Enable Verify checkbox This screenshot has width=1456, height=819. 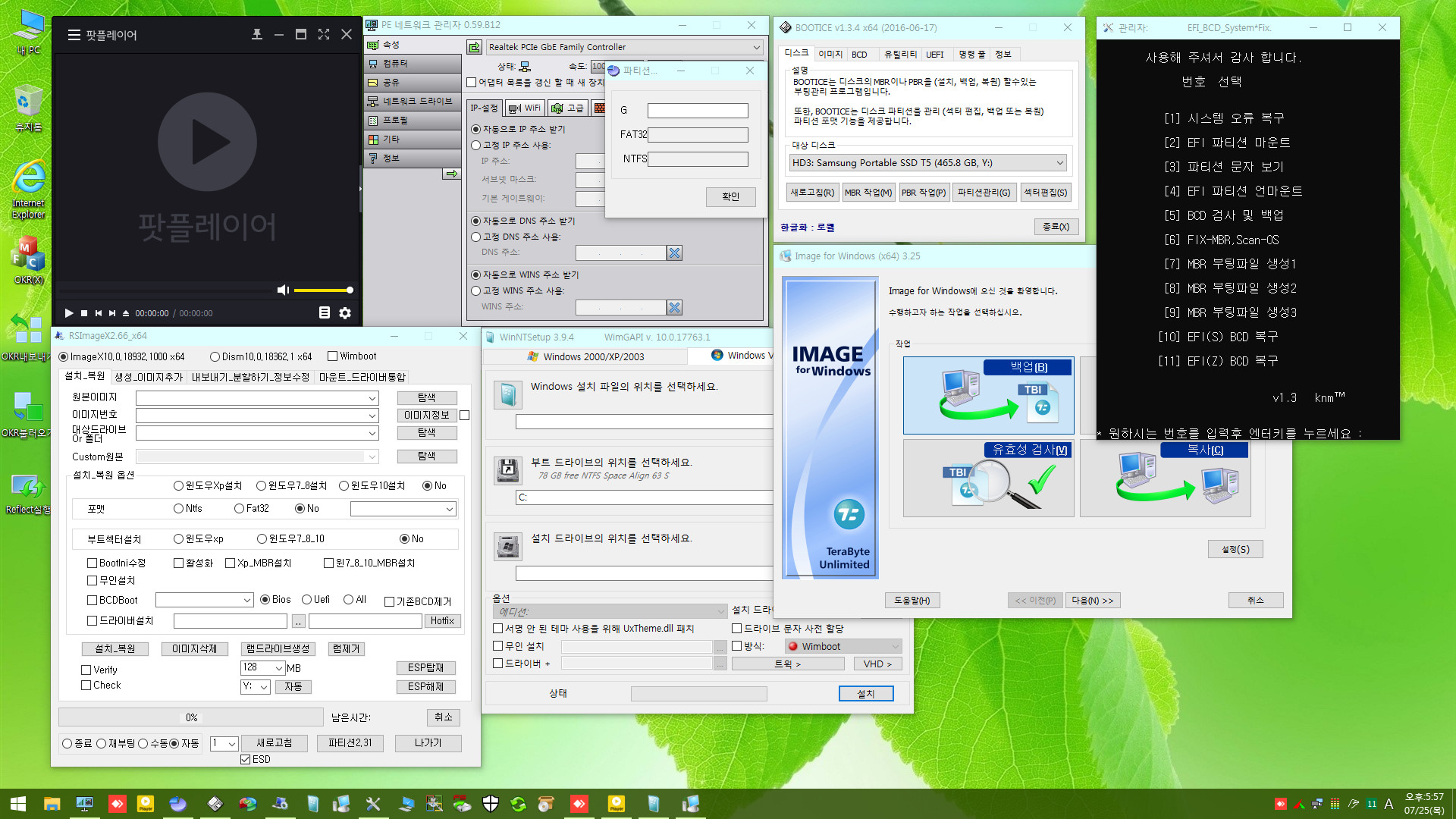point(86,670)
